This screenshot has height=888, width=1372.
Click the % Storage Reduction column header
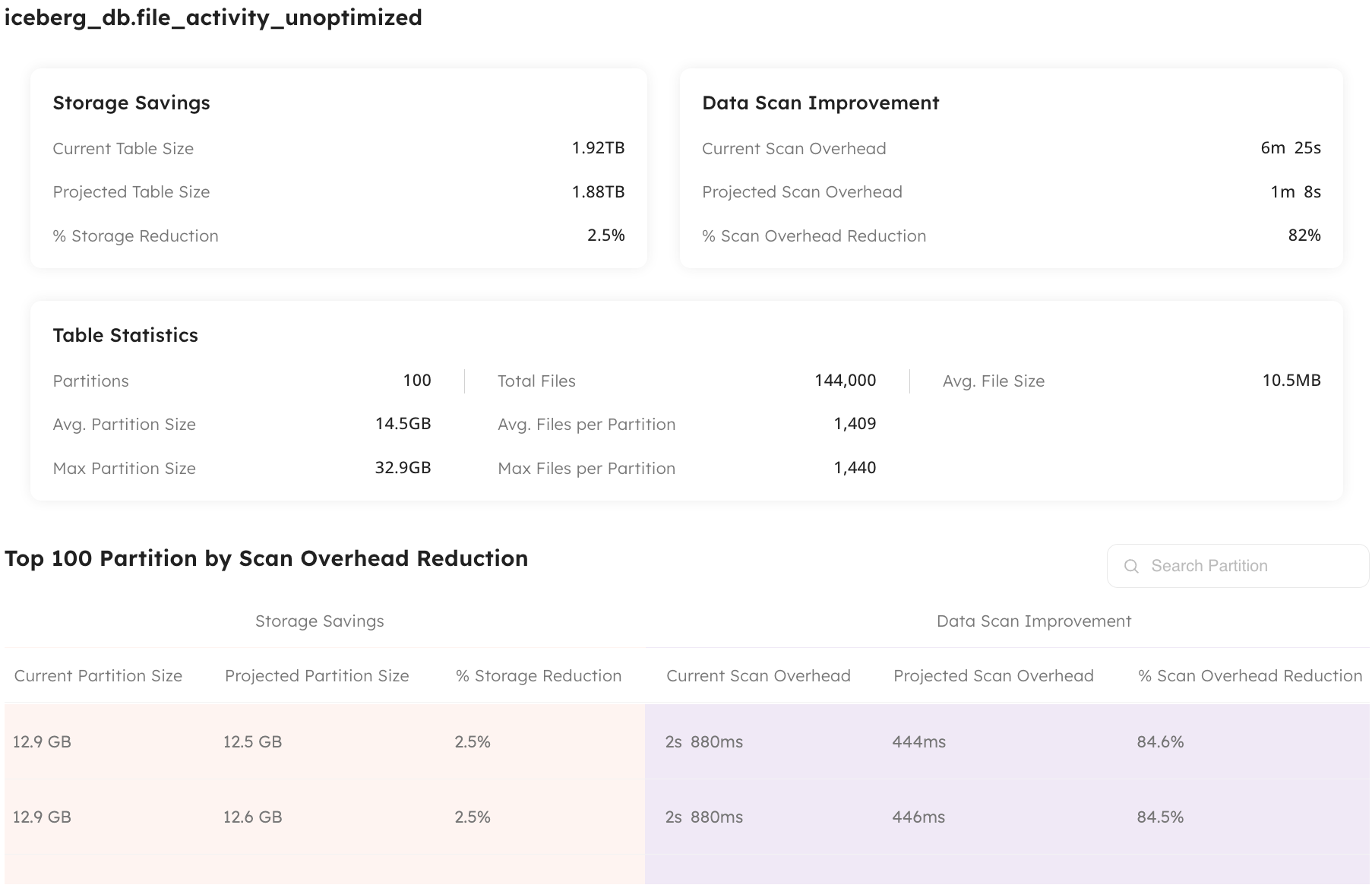tap(538, 676)
